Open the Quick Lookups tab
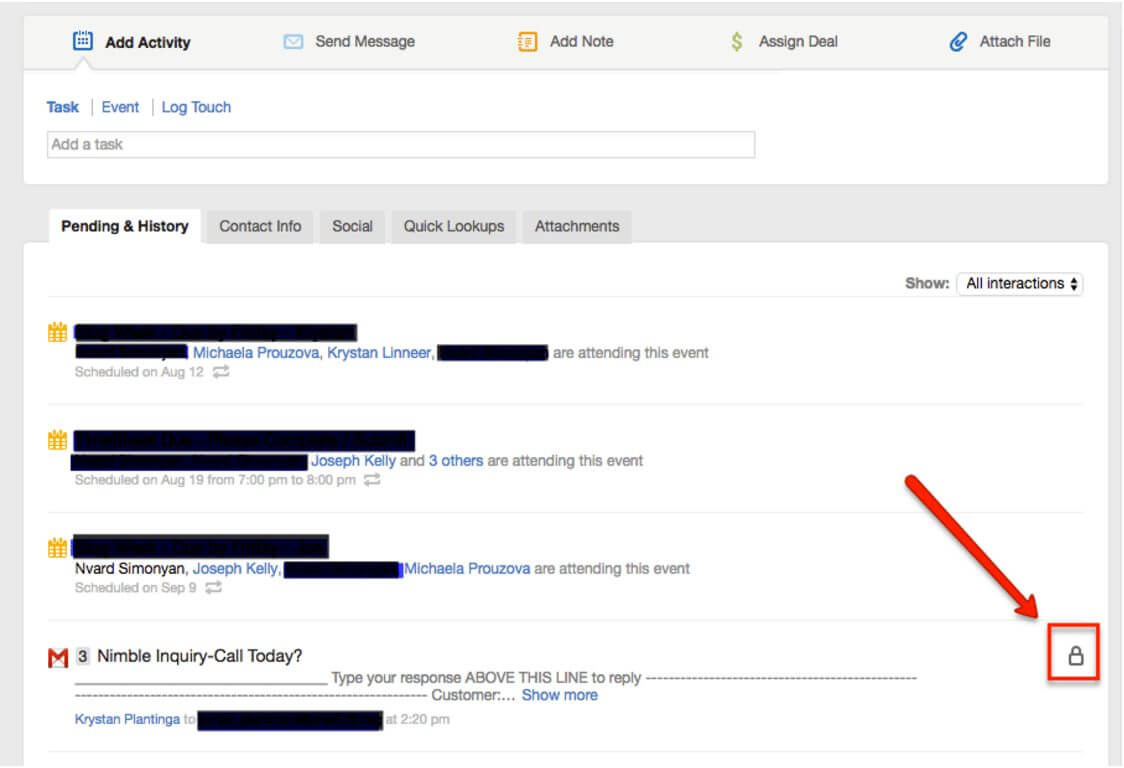Image resolution: width=1124 pixels, height=768 pixels. click(x=454, y=226)
